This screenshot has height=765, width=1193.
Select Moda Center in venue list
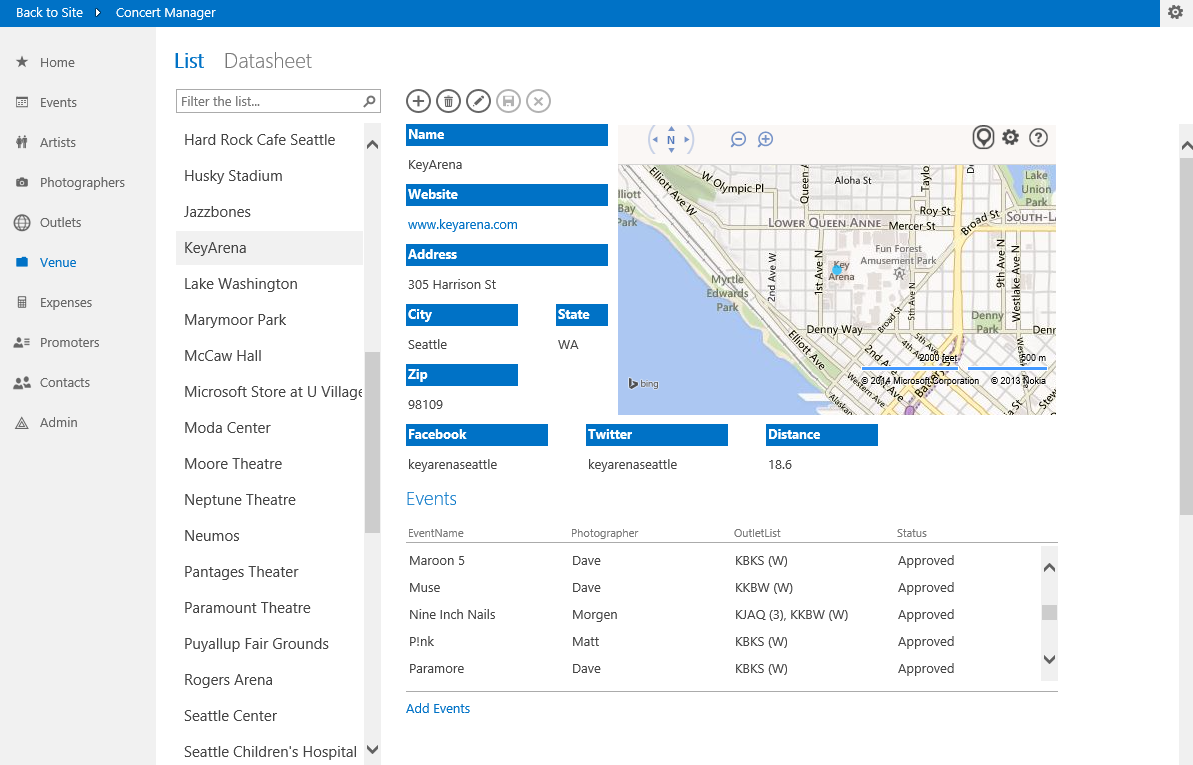[269, 428]
